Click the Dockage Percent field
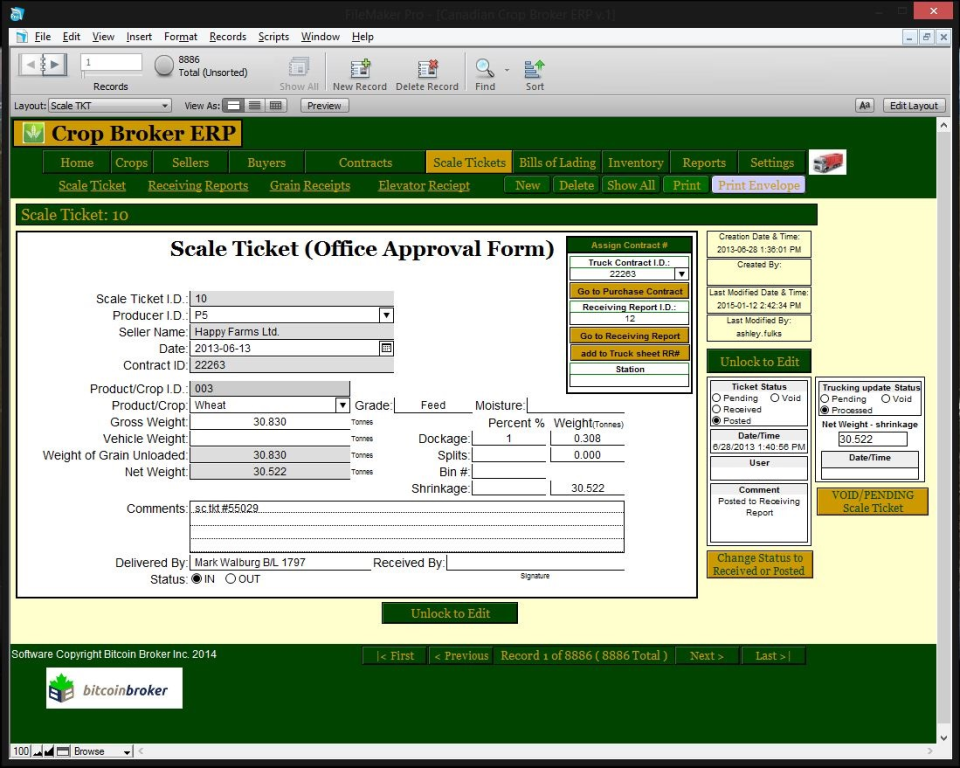 (508, 439)
